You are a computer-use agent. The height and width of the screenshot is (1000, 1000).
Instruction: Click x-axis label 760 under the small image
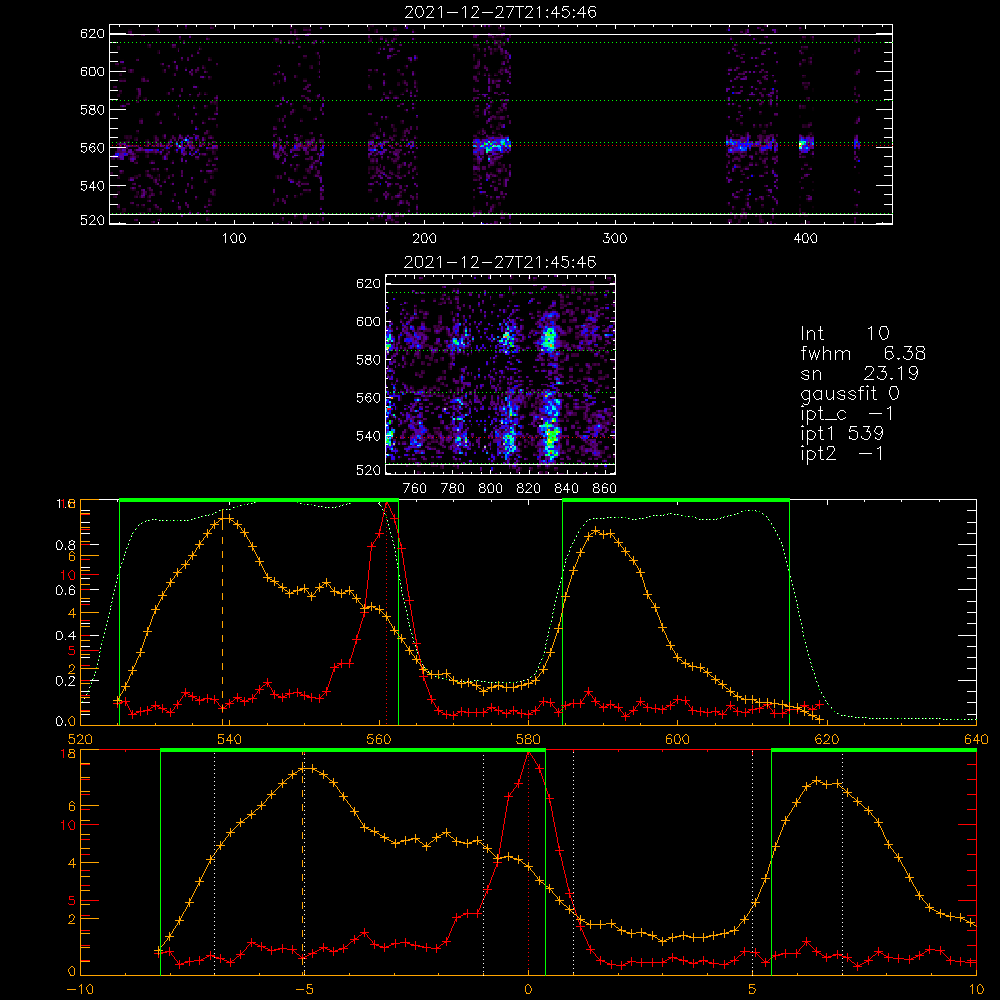pos(415,489)
